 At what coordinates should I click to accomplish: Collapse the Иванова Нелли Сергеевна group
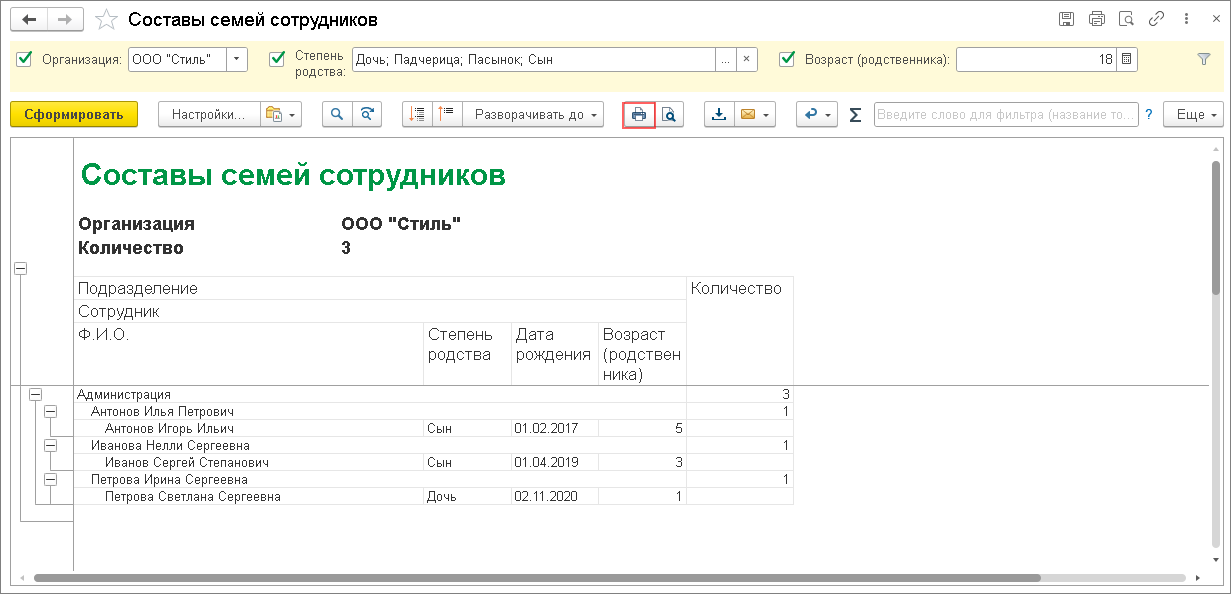click(51, 445)
